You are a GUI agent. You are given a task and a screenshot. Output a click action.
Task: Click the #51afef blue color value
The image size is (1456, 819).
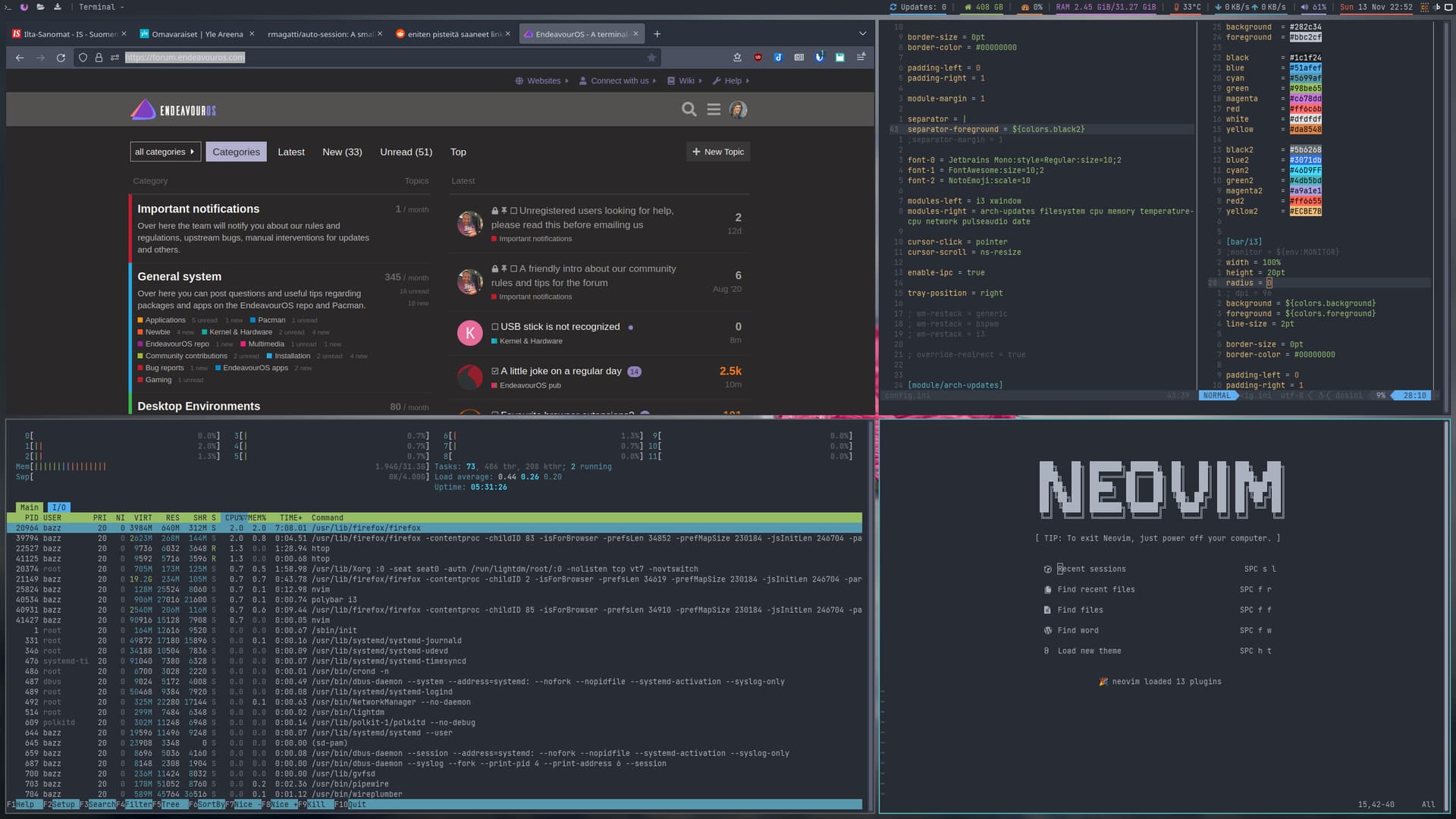coord(1305,68)
